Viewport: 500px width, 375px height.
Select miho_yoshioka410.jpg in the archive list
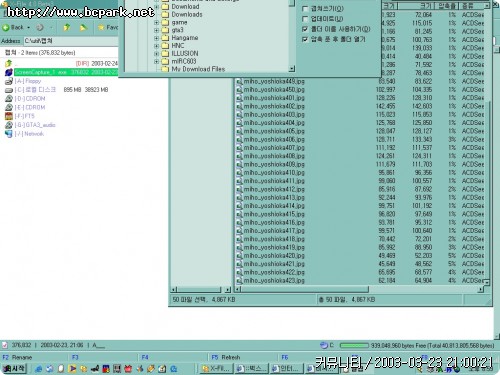[274, 173]
